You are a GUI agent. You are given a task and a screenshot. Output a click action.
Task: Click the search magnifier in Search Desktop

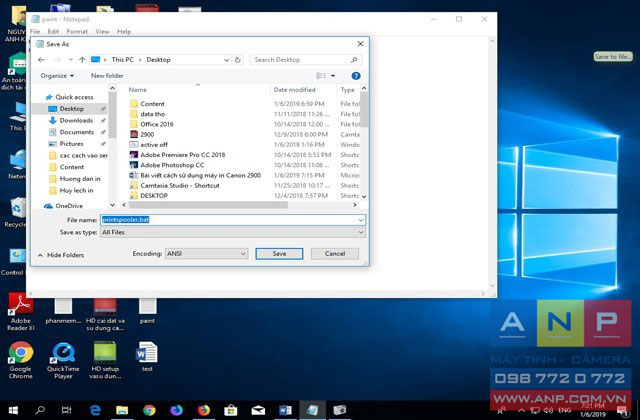click(354, 60)
